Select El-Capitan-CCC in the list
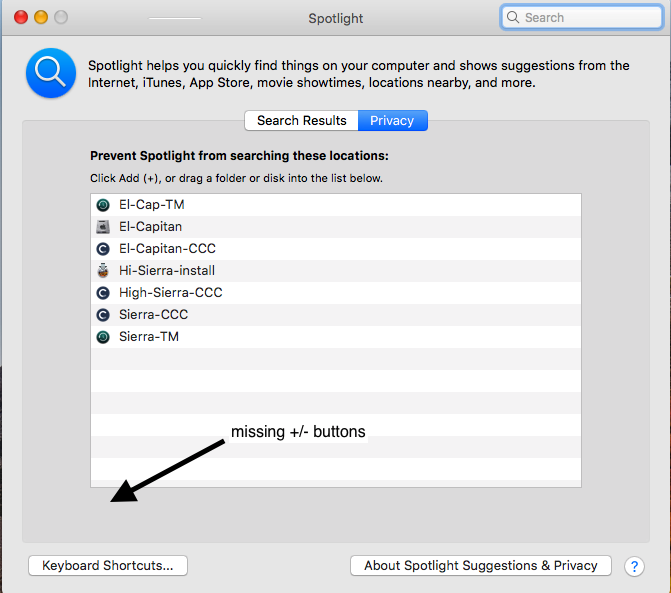 [x=336, y=249]
